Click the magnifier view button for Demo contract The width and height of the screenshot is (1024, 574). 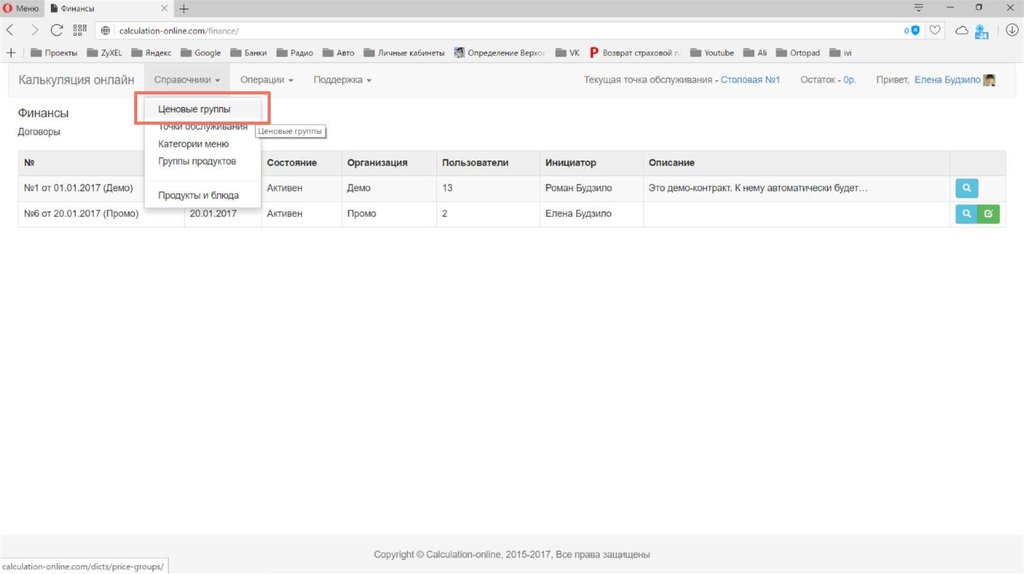click(x=966, y=188)
